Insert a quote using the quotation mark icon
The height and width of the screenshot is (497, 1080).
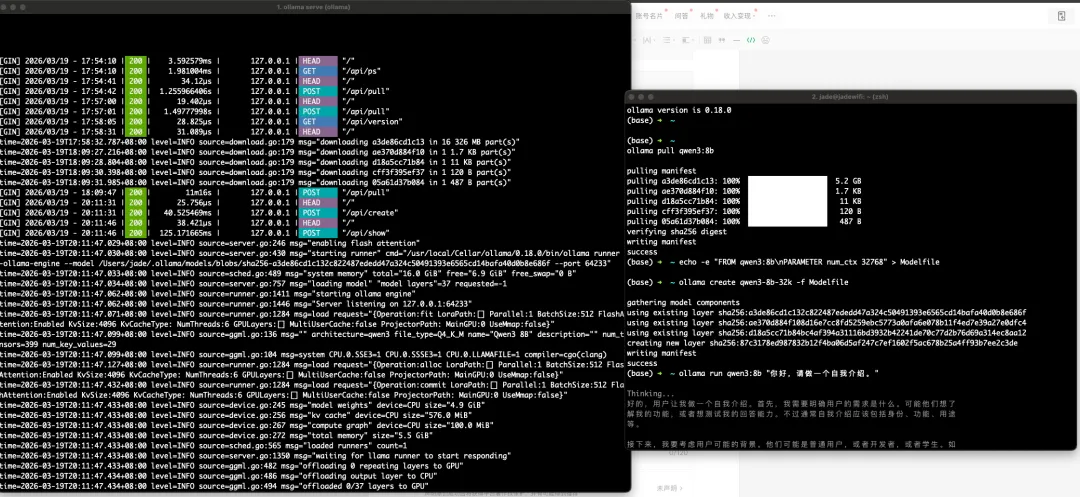click(x=722, y=40)
